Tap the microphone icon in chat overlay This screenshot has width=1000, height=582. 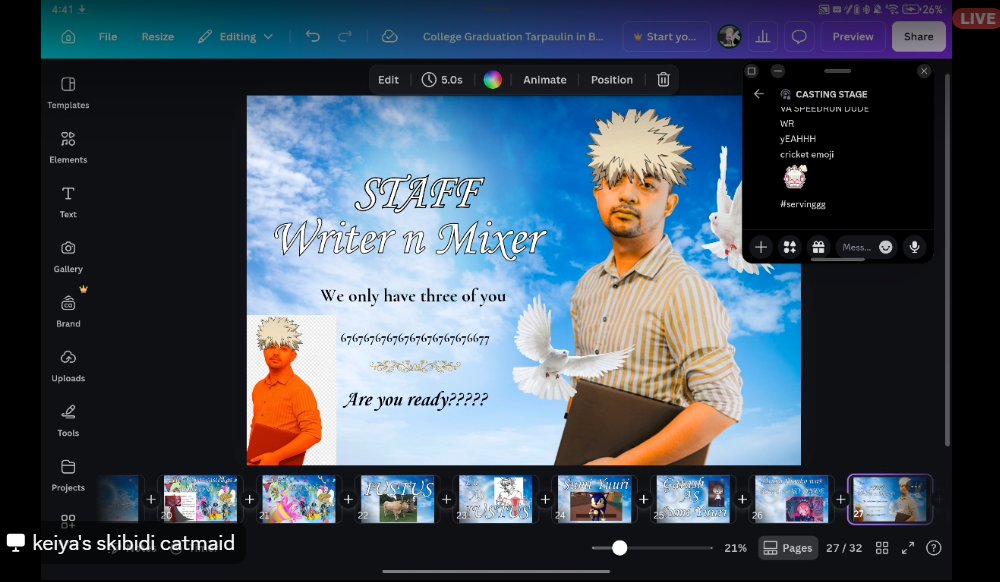915,247
